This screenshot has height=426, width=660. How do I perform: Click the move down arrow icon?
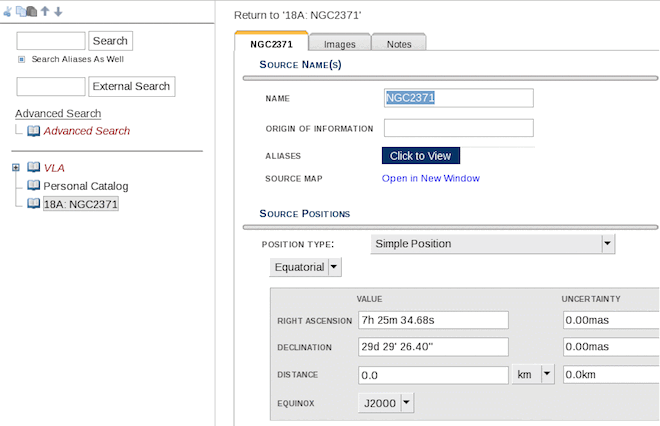point(58,11)
